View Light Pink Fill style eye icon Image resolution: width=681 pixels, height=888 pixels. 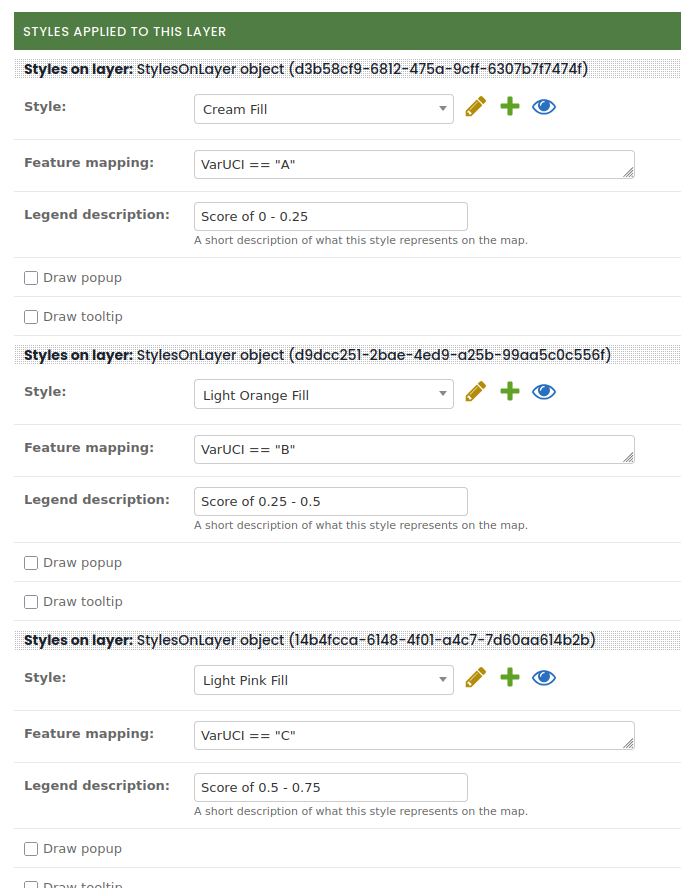[x=544, y=678]
